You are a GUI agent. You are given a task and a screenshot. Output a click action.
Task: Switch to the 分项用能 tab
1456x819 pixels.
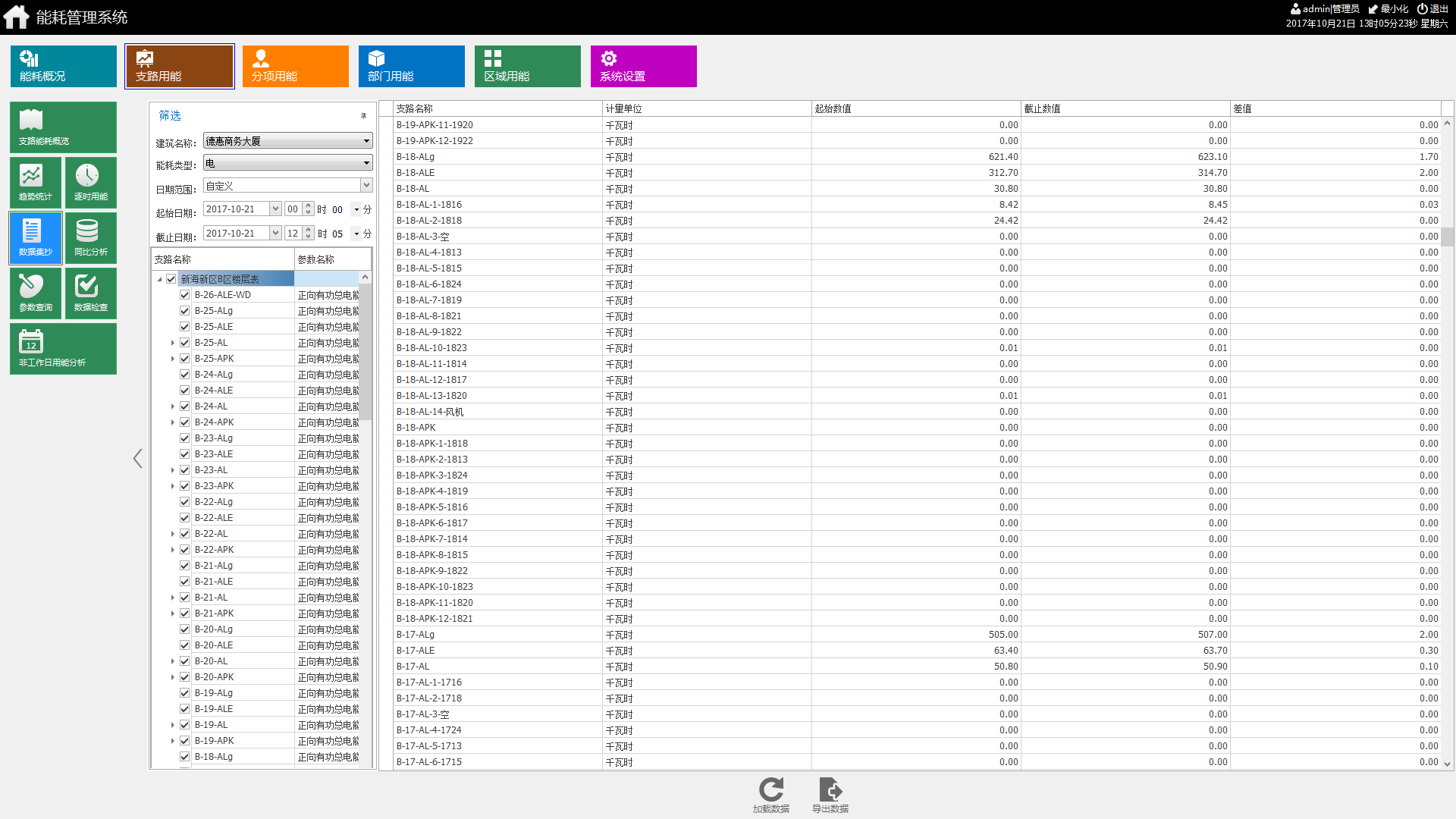coord(296,66)
